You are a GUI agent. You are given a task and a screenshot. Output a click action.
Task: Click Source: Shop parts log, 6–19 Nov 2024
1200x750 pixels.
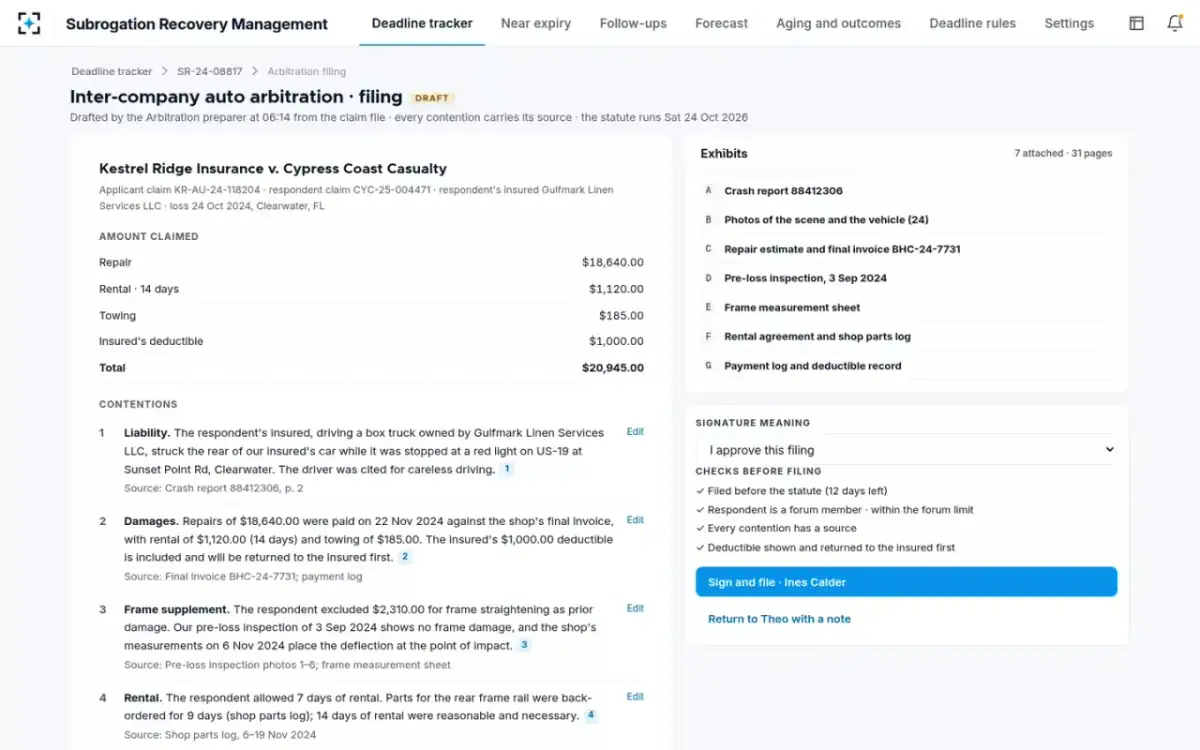(x=220, y=735)
